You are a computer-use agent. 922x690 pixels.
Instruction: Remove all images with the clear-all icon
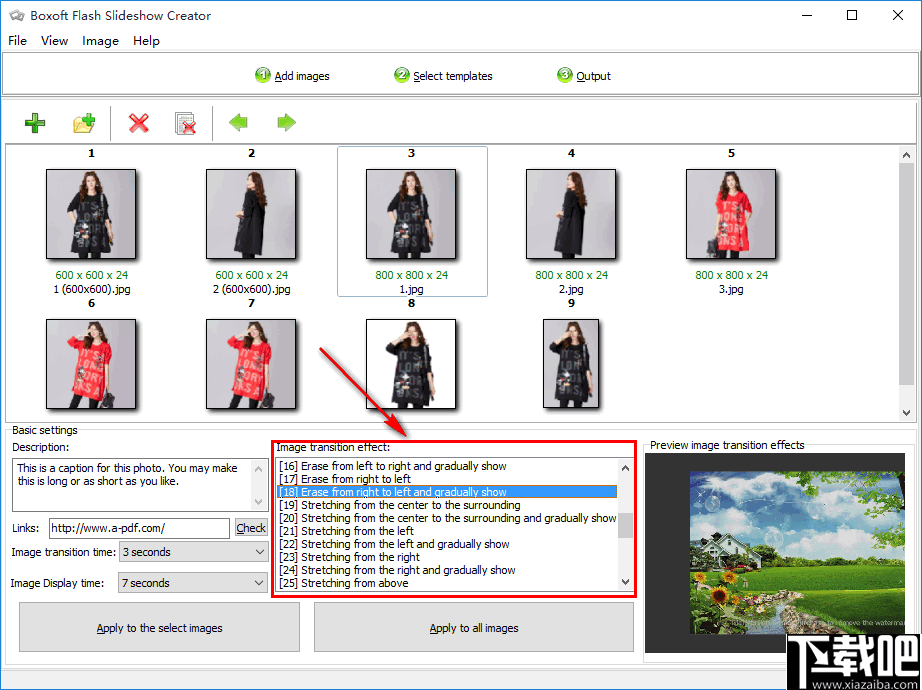(x=186, y=123)
